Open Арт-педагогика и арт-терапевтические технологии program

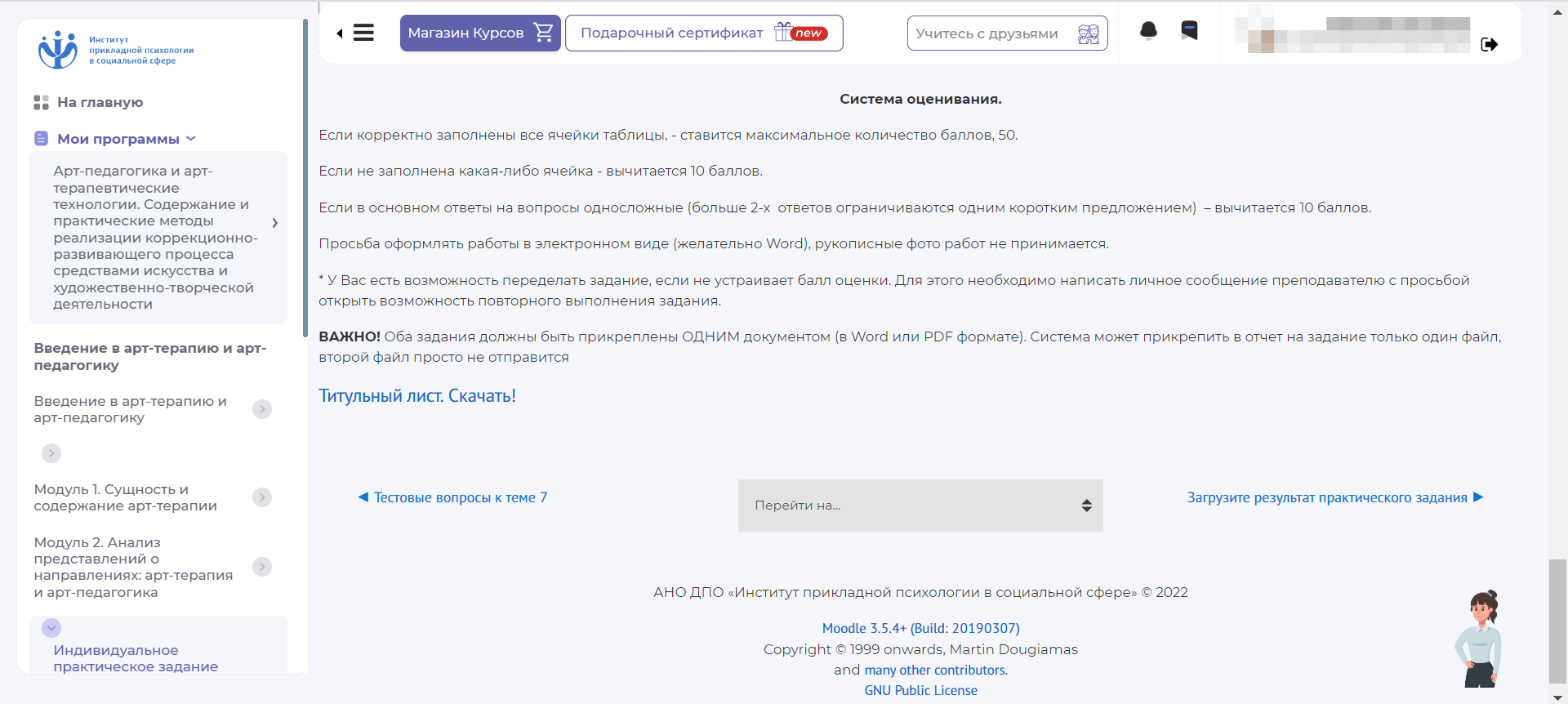(155, 238)
